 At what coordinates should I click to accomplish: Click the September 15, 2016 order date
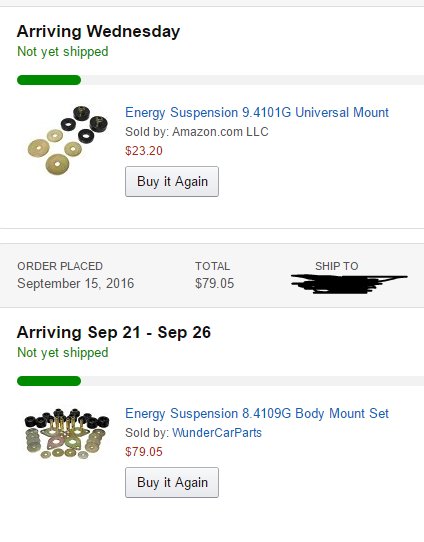(x=76, y=283)
